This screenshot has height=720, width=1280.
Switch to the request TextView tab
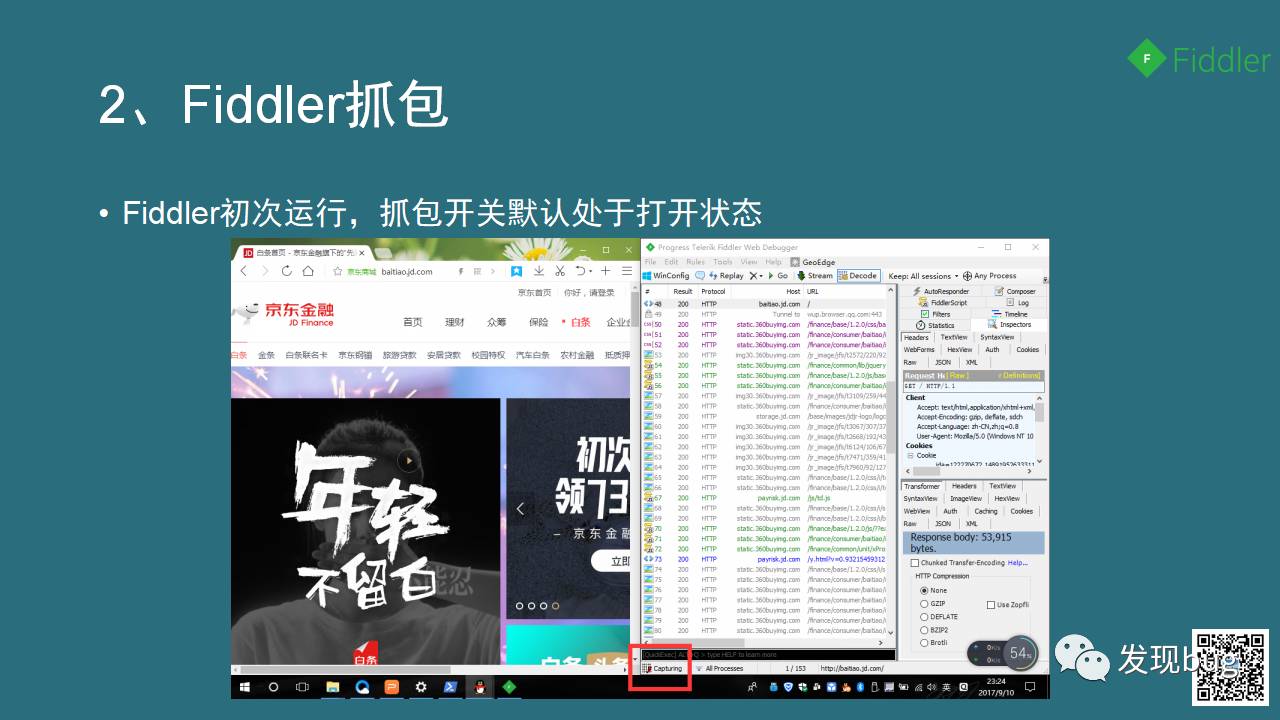click(x=954, y=337)
